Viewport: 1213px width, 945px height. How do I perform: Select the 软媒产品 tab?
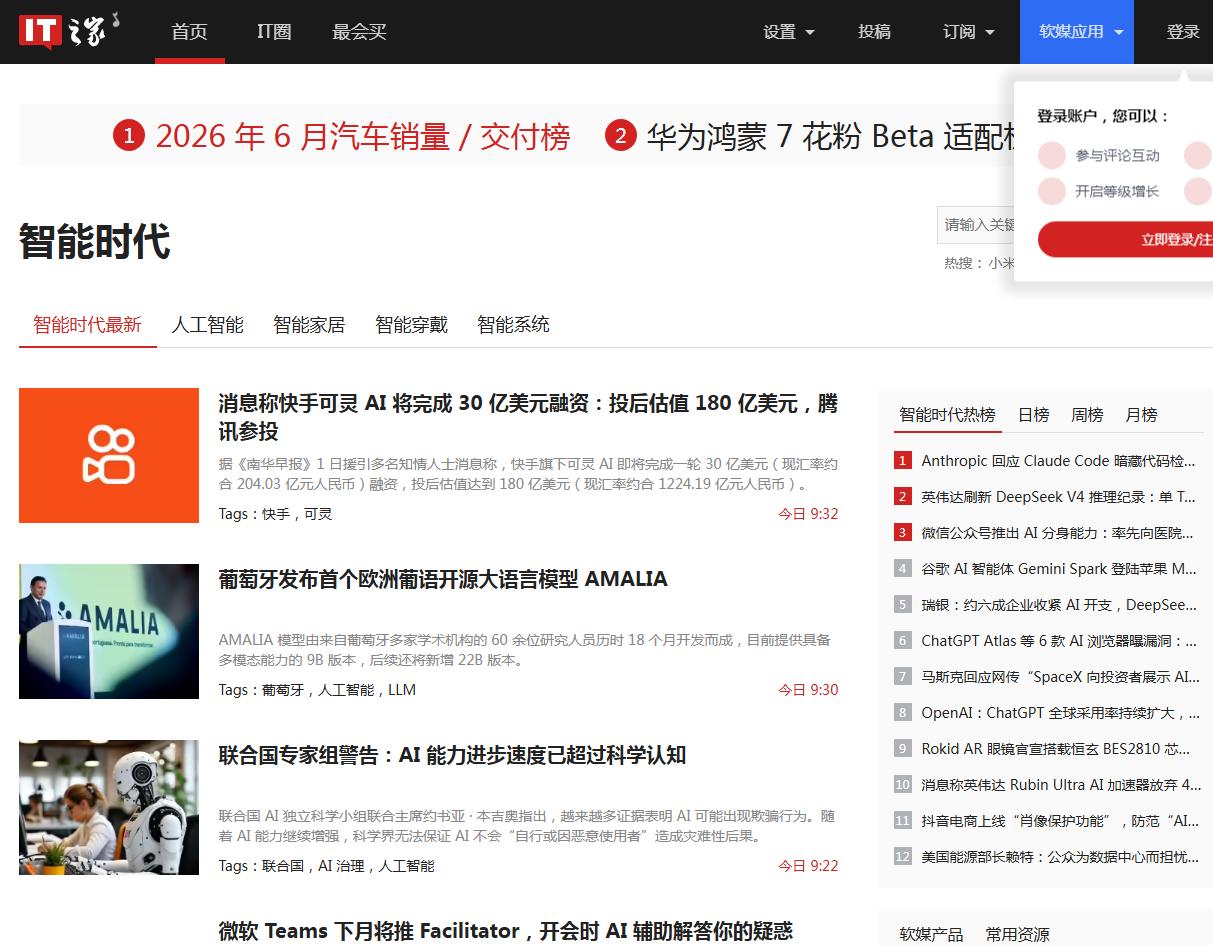click(x=931, y=935)
